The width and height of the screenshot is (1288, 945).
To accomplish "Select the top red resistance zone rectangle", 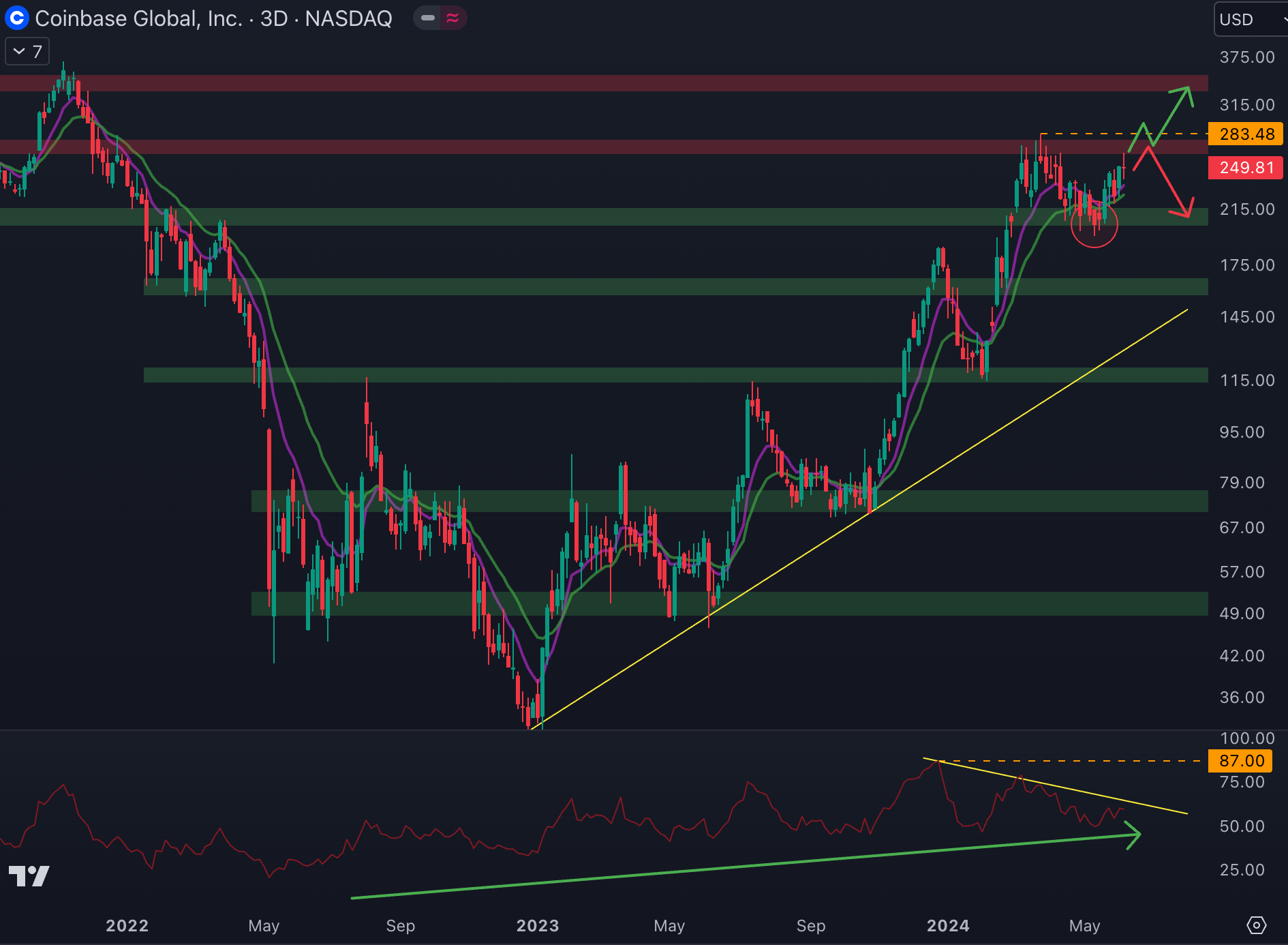I will coord(600,83).
